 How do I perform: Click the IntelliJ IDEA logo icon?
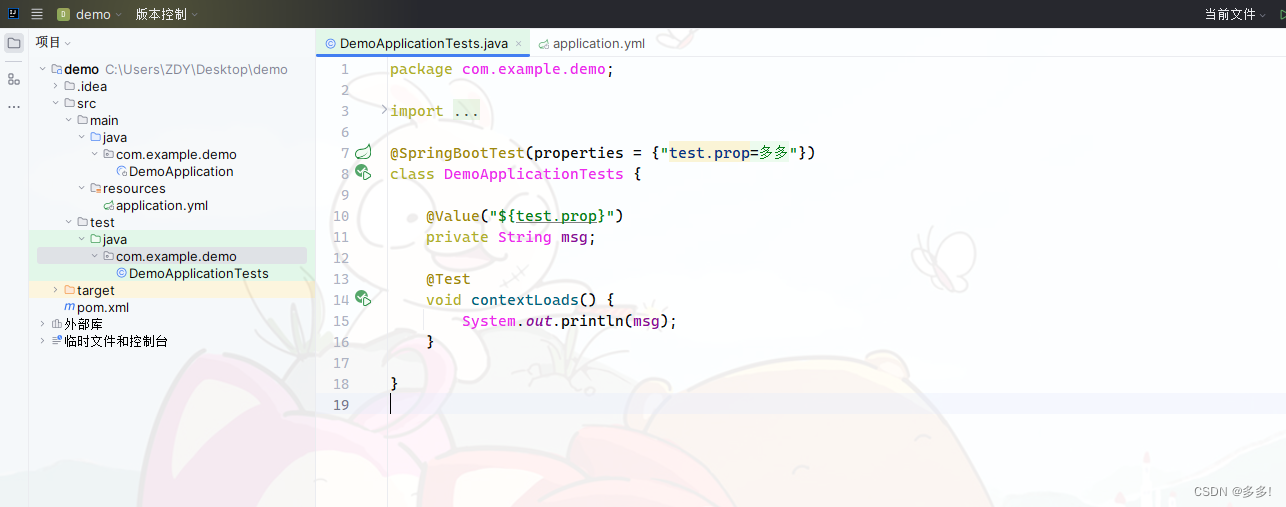pos(12,14)
